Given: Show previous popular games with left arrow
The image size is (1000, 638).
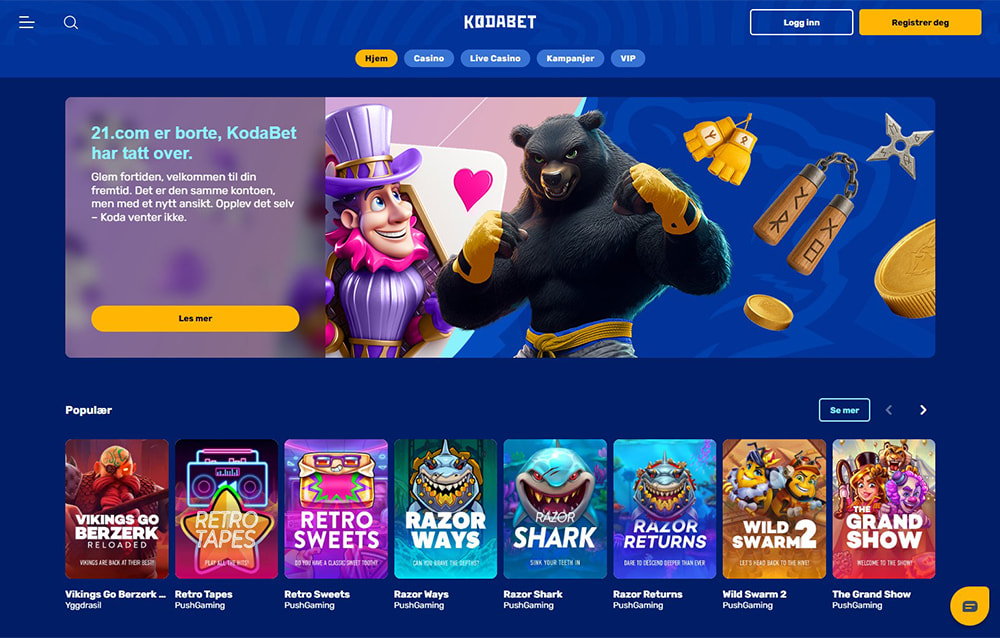Looking at the screenshot, I should (x=889, y=410).
